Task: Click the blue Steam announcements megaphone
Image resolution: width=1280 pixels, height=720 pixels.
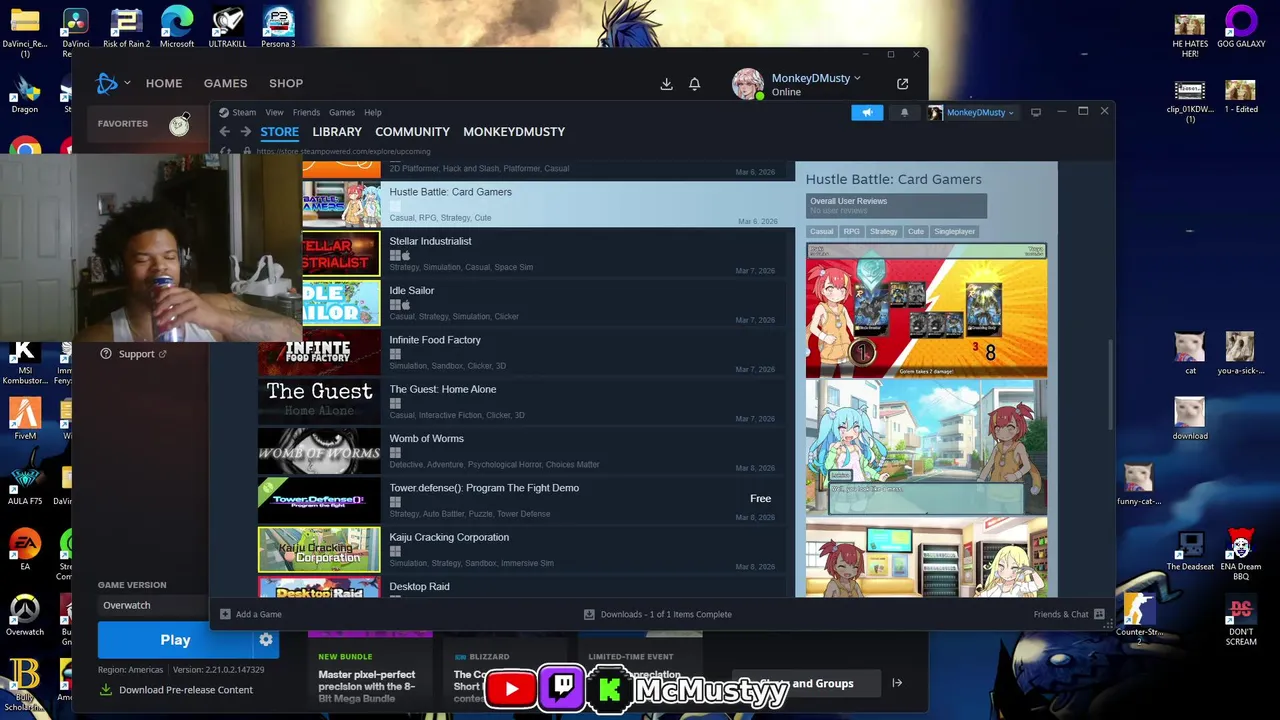Action: pos(867,112)
